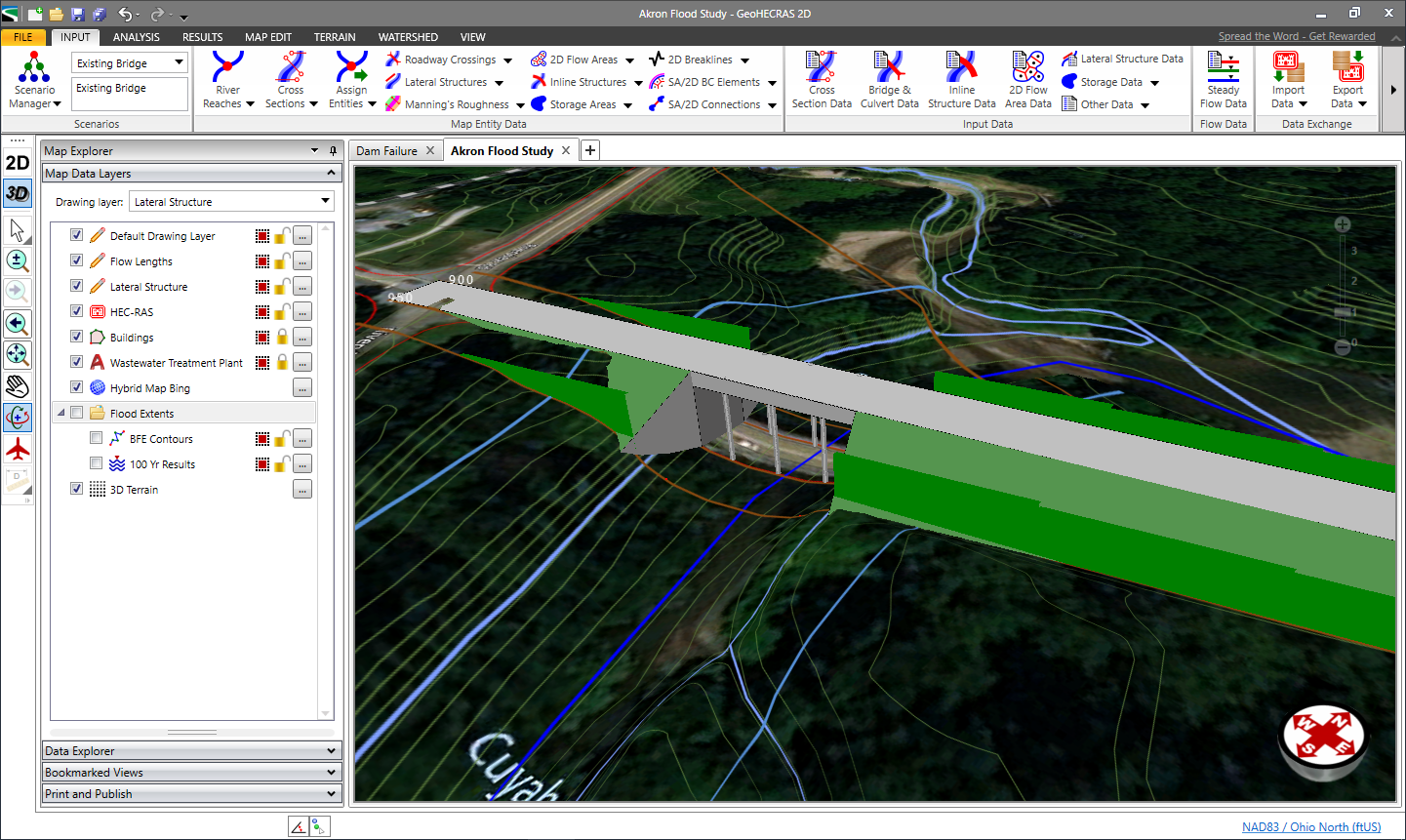Open the NAD83 / Ohio North projection link
1406x840 pixels.
(1311, 826)
